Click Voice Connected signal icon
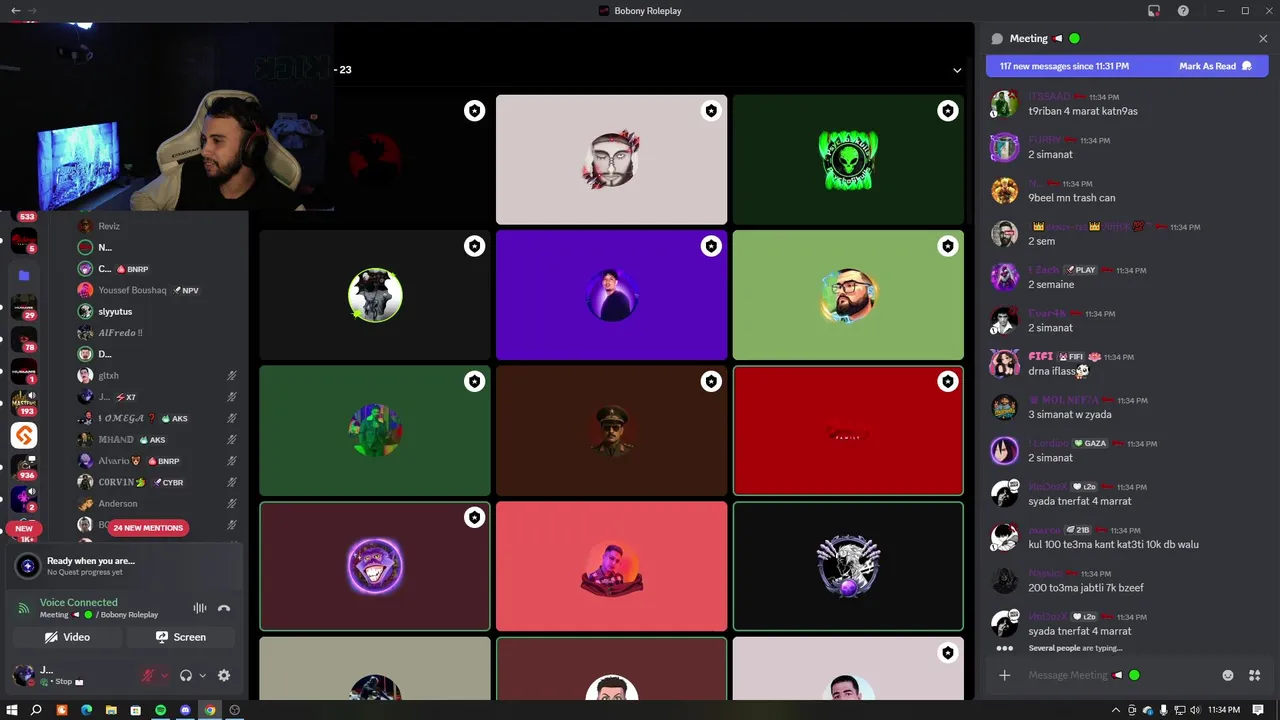Viewport: 1280px width, 720px height. (x=24, y=608)
